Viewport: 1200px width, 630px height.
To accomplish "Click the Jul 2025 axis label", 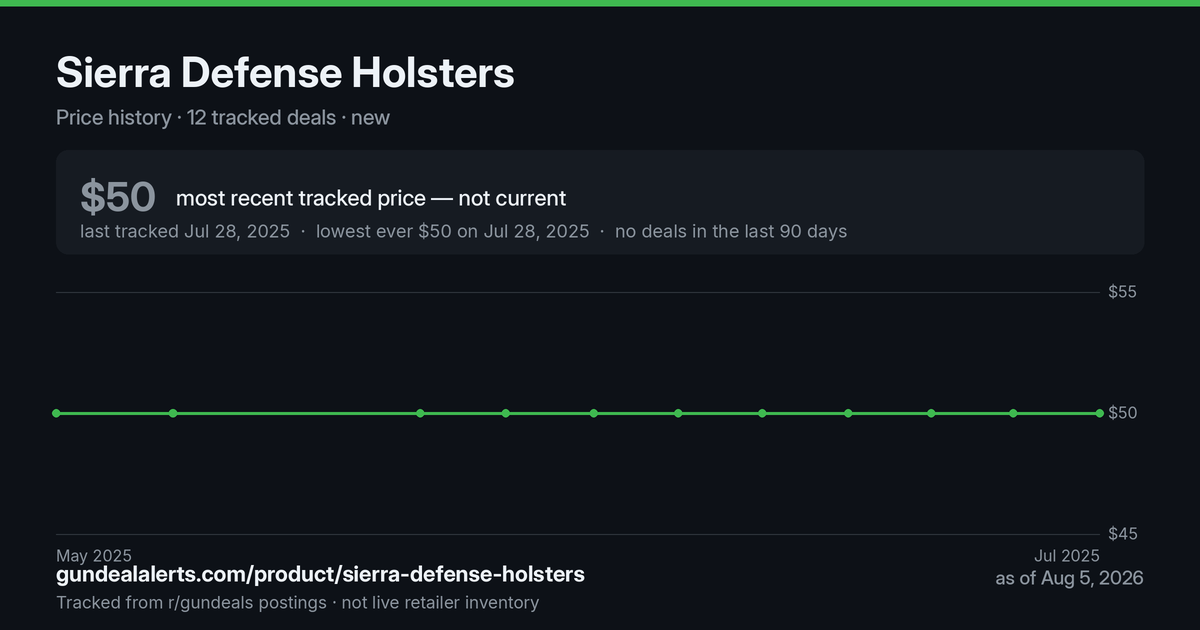I will tap(1067, 555).
